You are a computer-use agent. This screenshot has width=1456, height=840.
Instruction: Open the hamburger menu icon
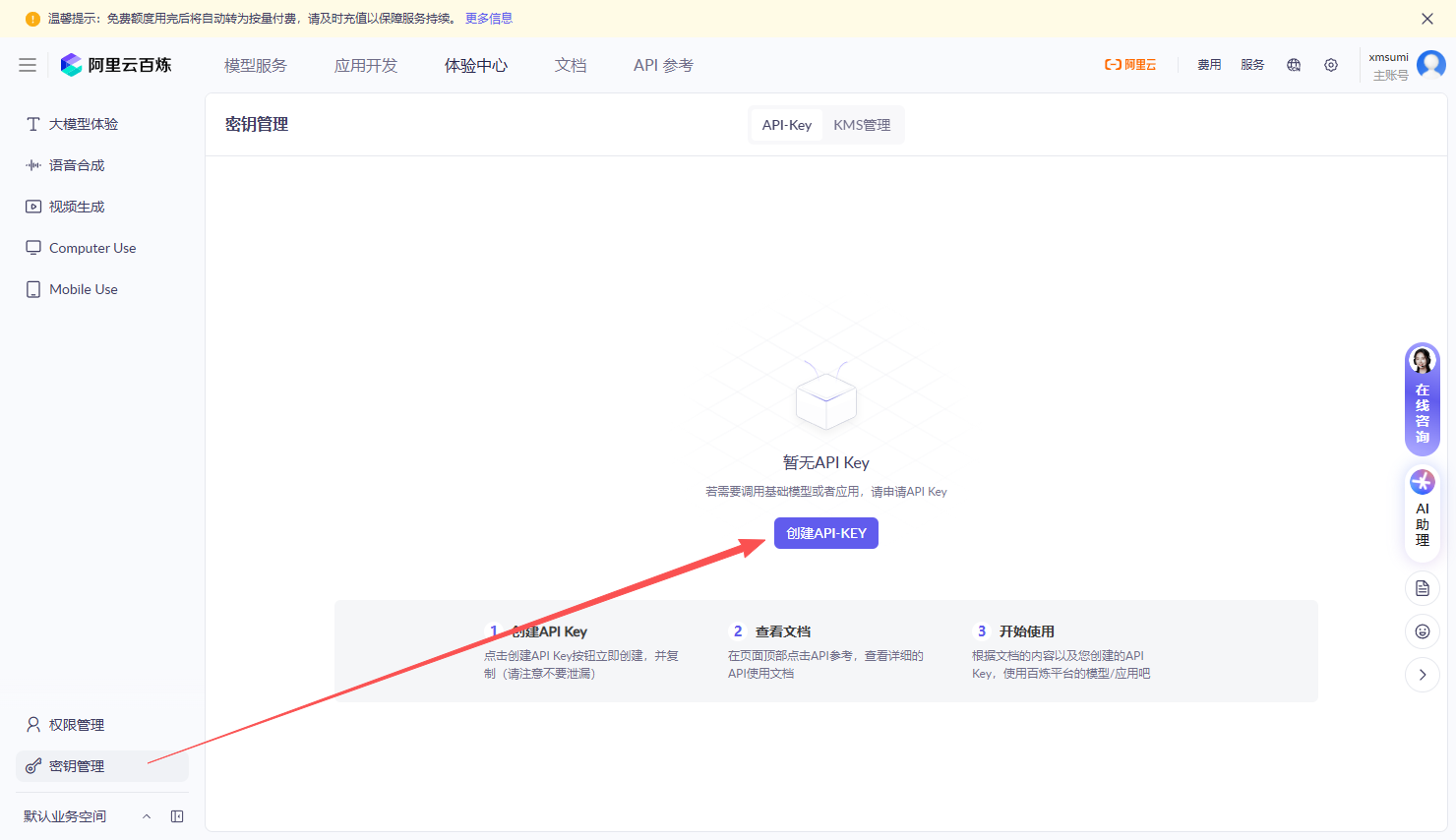[x=28, y=65]
